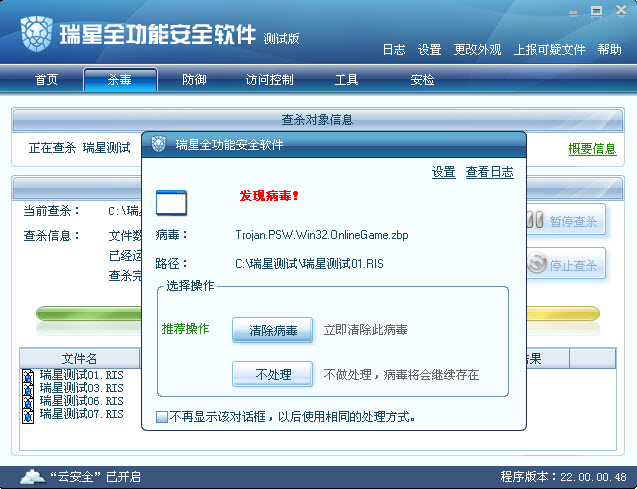This screenshot has width=637, height=489.
Task: Select the 瑞星测试03.RIS row
Action: [x=81, y=388]
